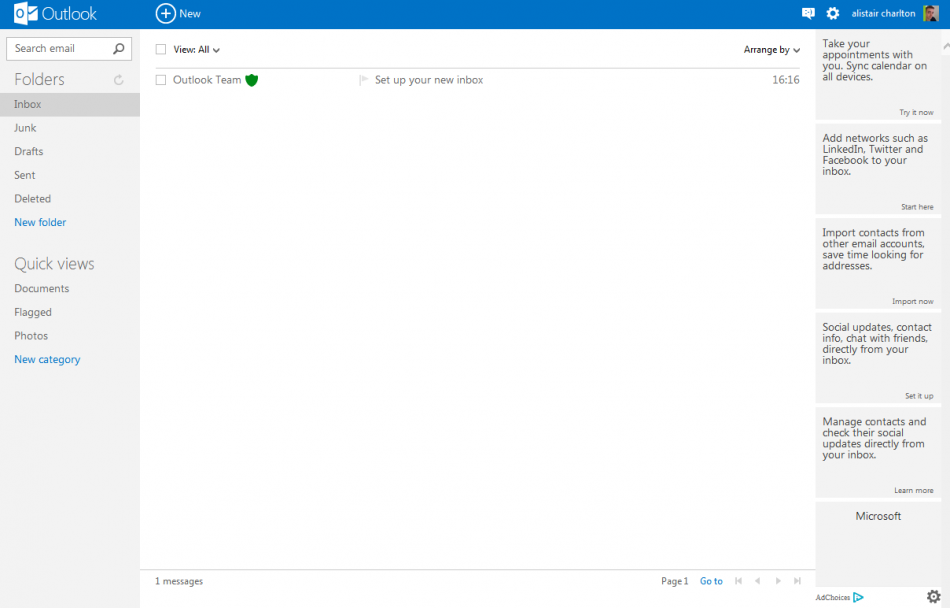950x608 pixels.
Task: Expand the Arrange by dropdown
Action: point(772,50)
